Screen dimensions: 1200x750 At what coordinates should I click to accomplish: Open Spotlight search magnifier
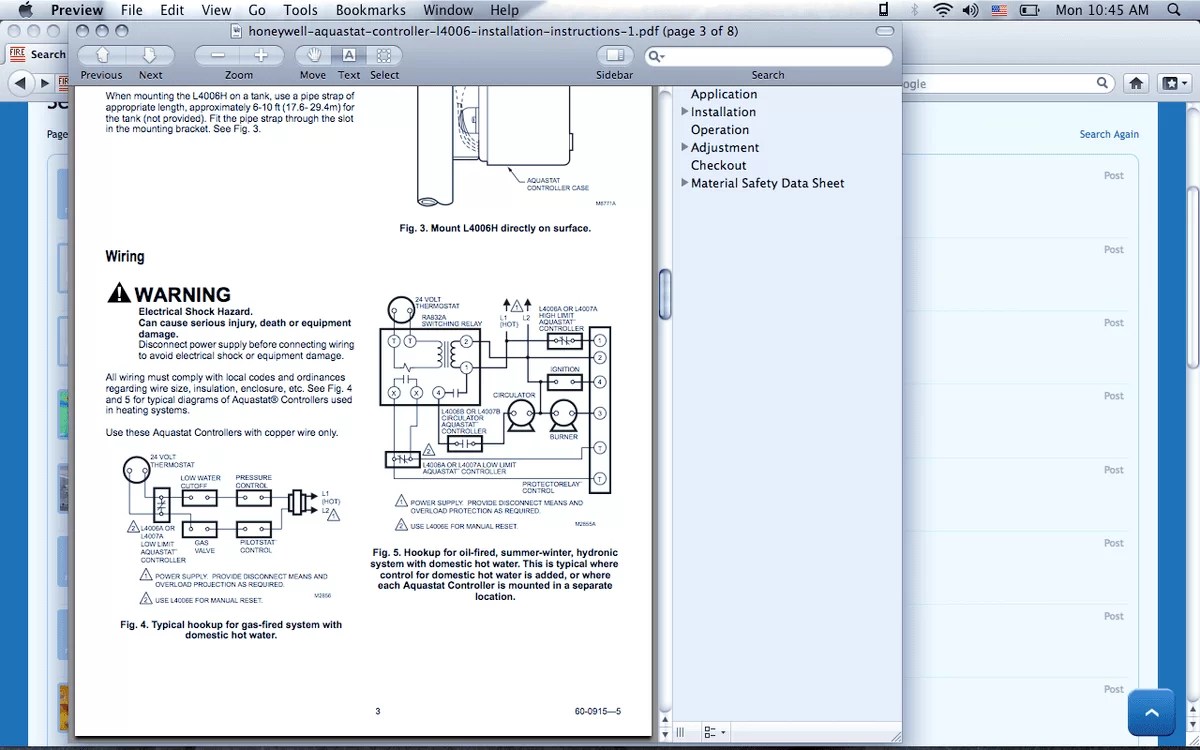pos(1174,10)
